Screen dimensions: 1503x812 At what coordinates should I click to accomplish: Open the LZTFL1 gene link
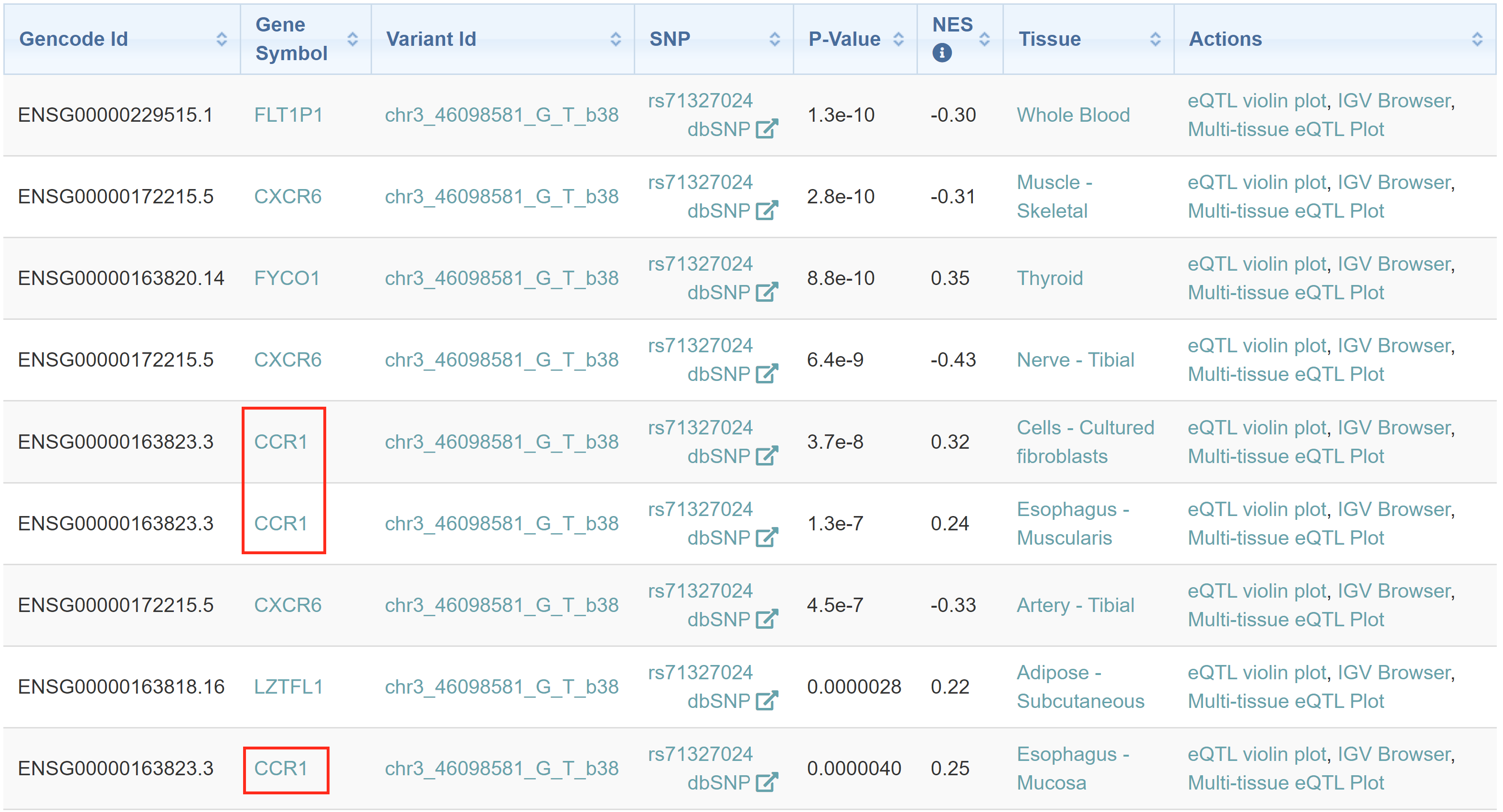click(288, 686)
